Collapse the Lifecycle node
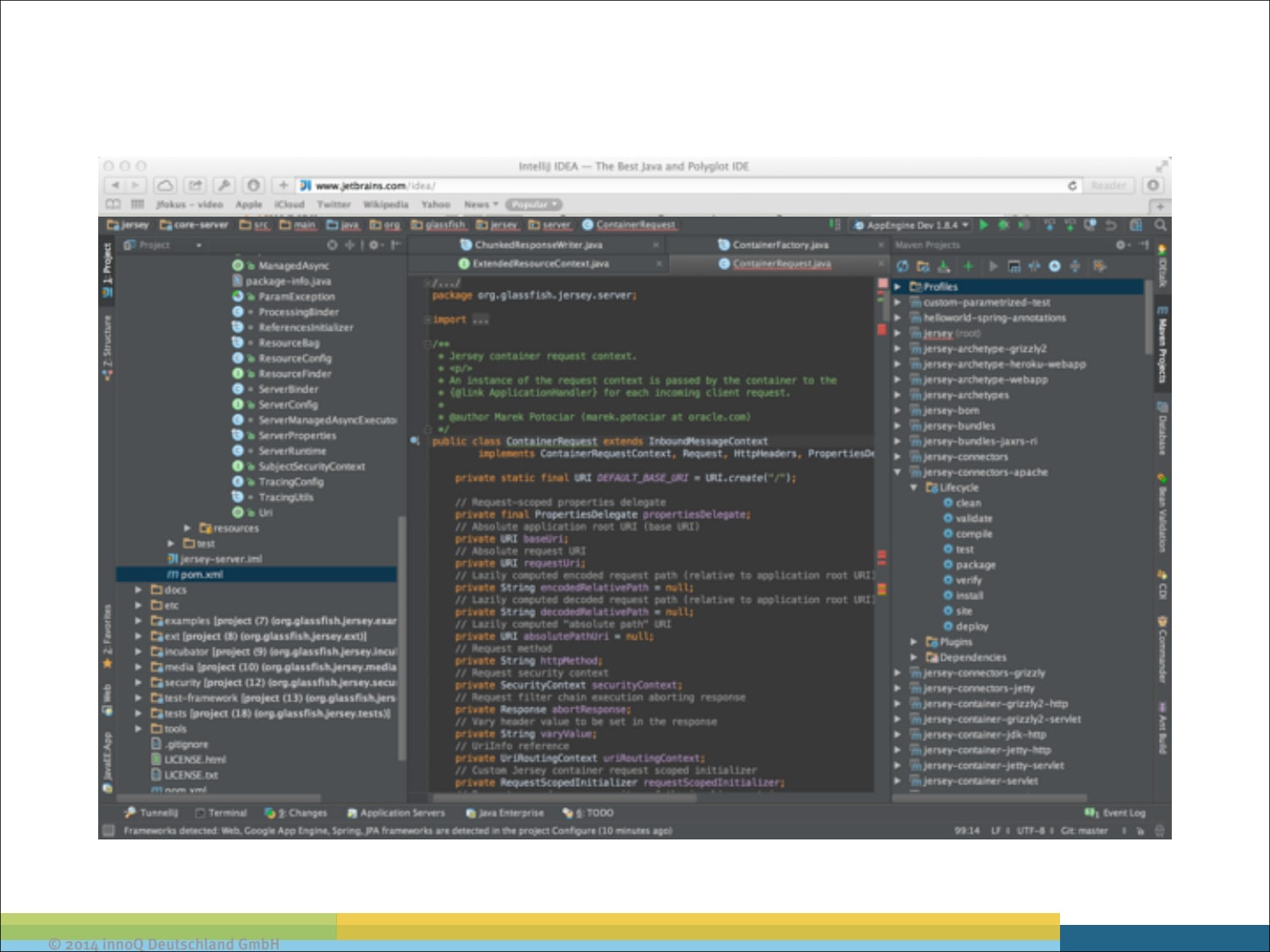1270x952 pixels. (x=914, y=487)
